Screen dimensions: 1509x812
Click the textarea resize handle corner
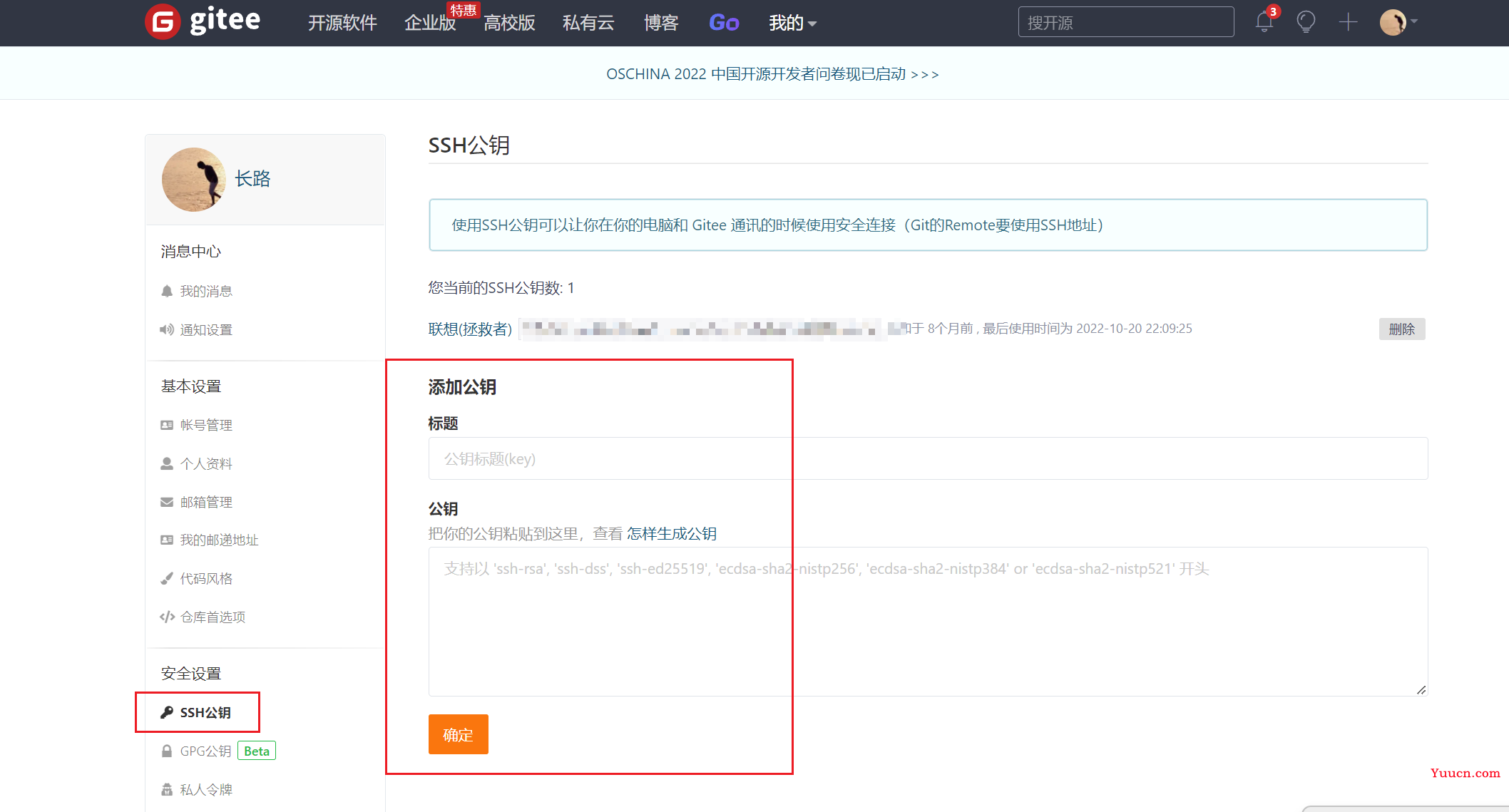coord(1421,690)
